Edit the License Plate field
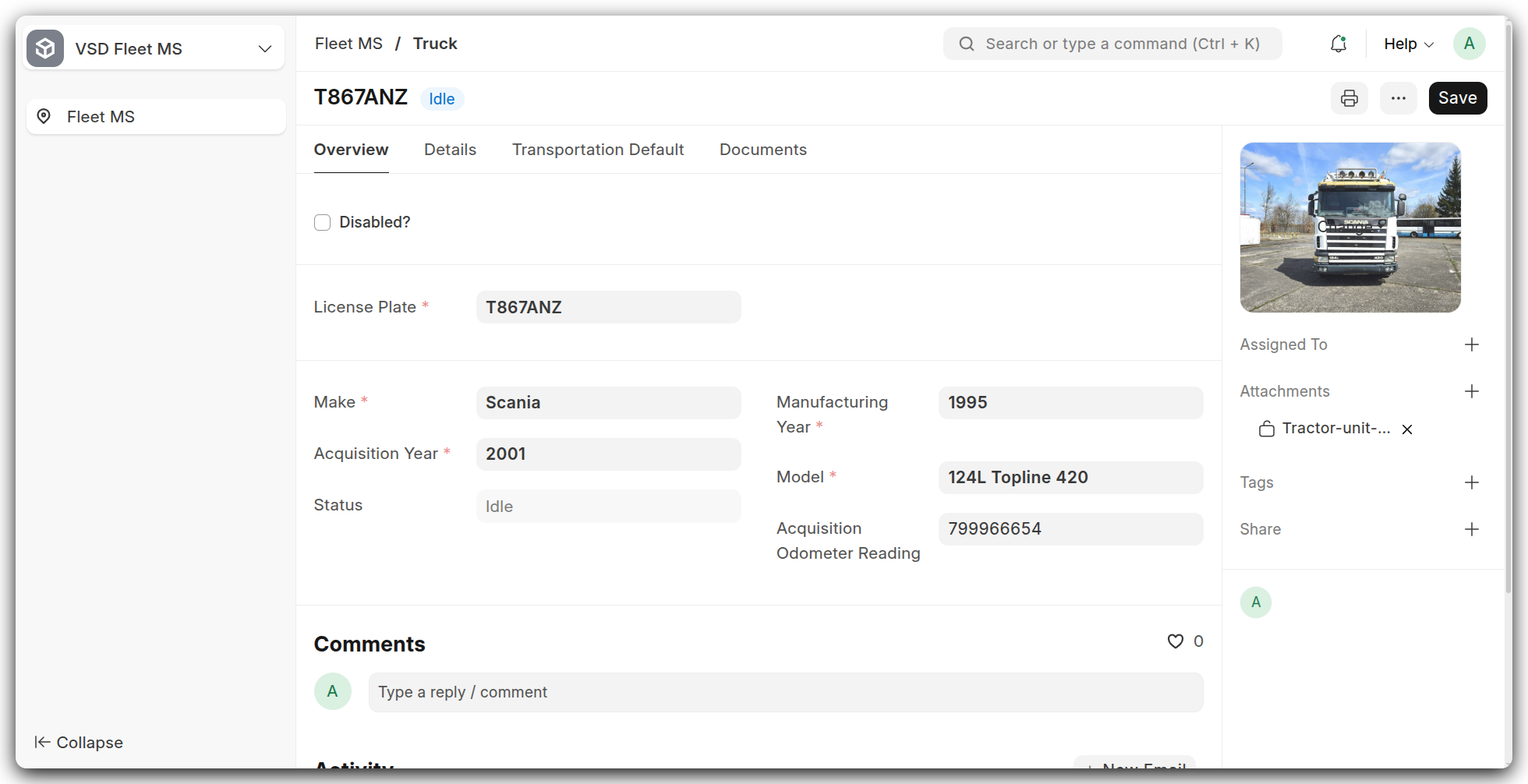 click(608, 307)
